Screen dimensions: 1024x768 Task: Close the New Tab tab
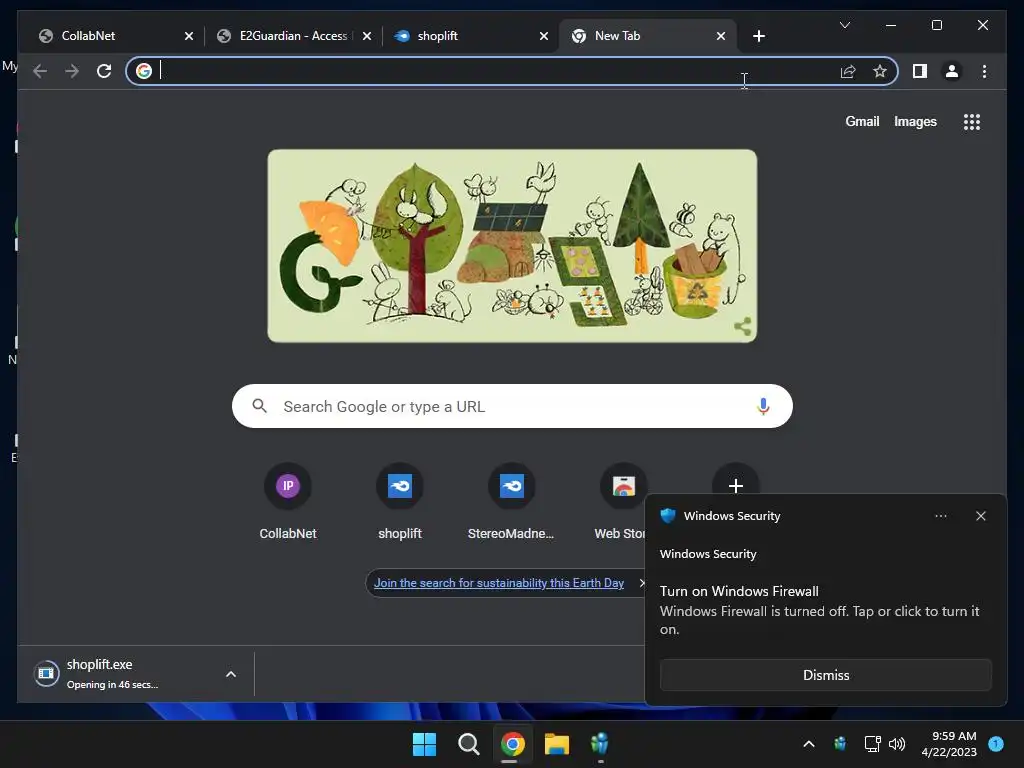(x=720, y=36)
